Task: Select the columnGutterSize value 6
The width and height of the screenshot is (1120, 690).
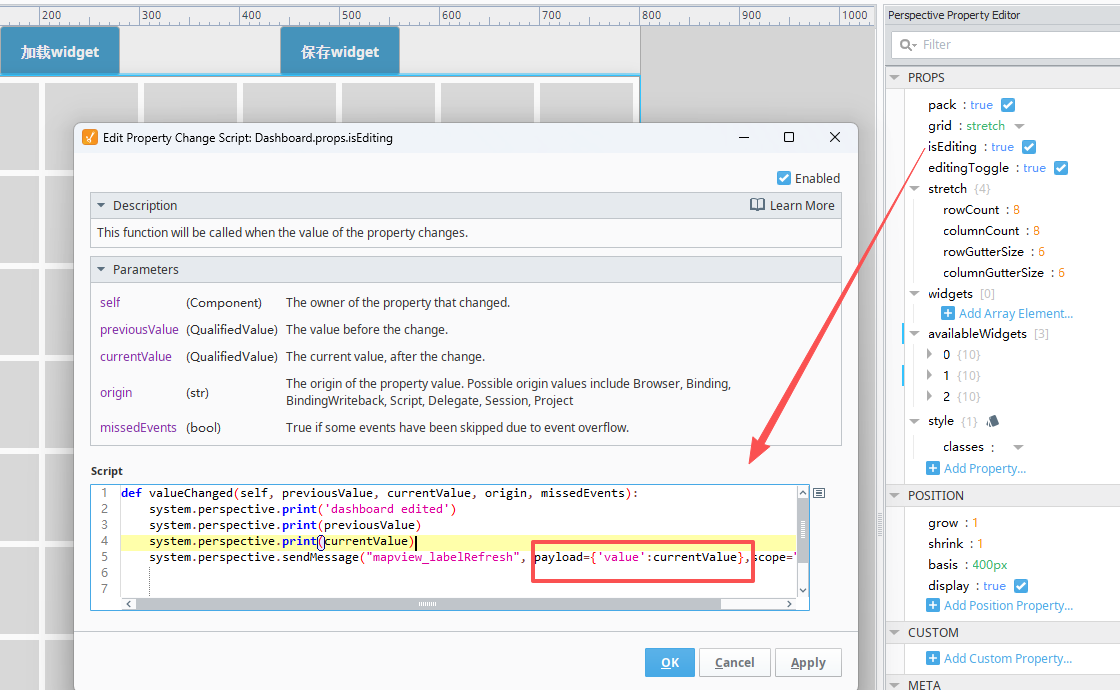Action: click(1061, 273)
